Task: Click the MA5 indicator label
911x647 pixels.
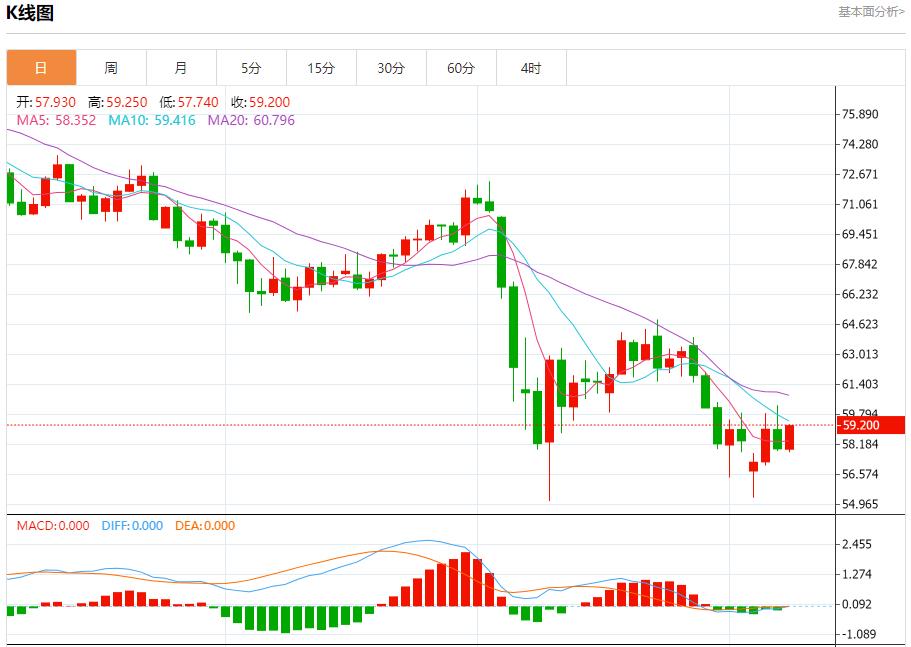Action: click(56, 120)
